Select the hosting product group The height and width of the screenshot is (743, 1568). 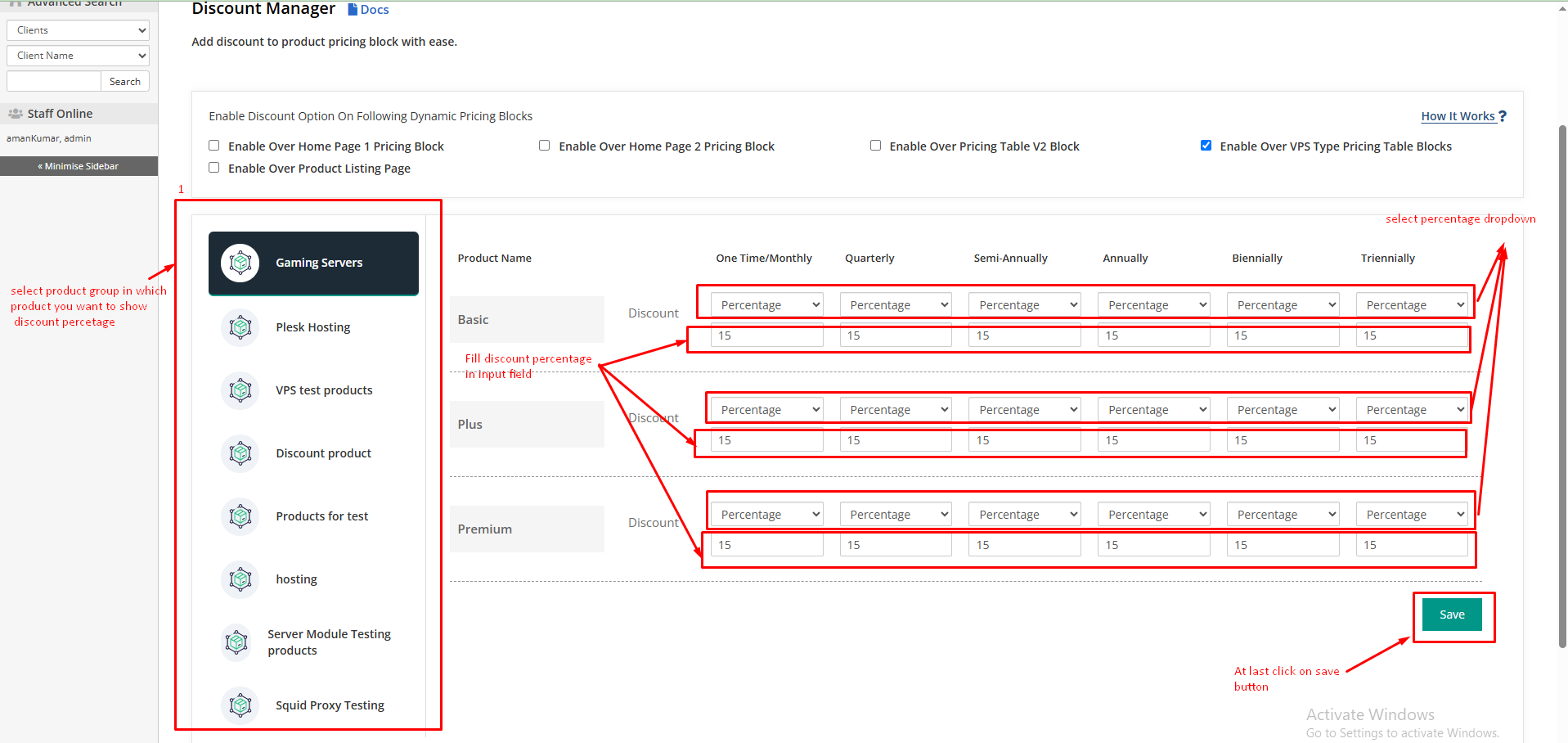[296, 579]
